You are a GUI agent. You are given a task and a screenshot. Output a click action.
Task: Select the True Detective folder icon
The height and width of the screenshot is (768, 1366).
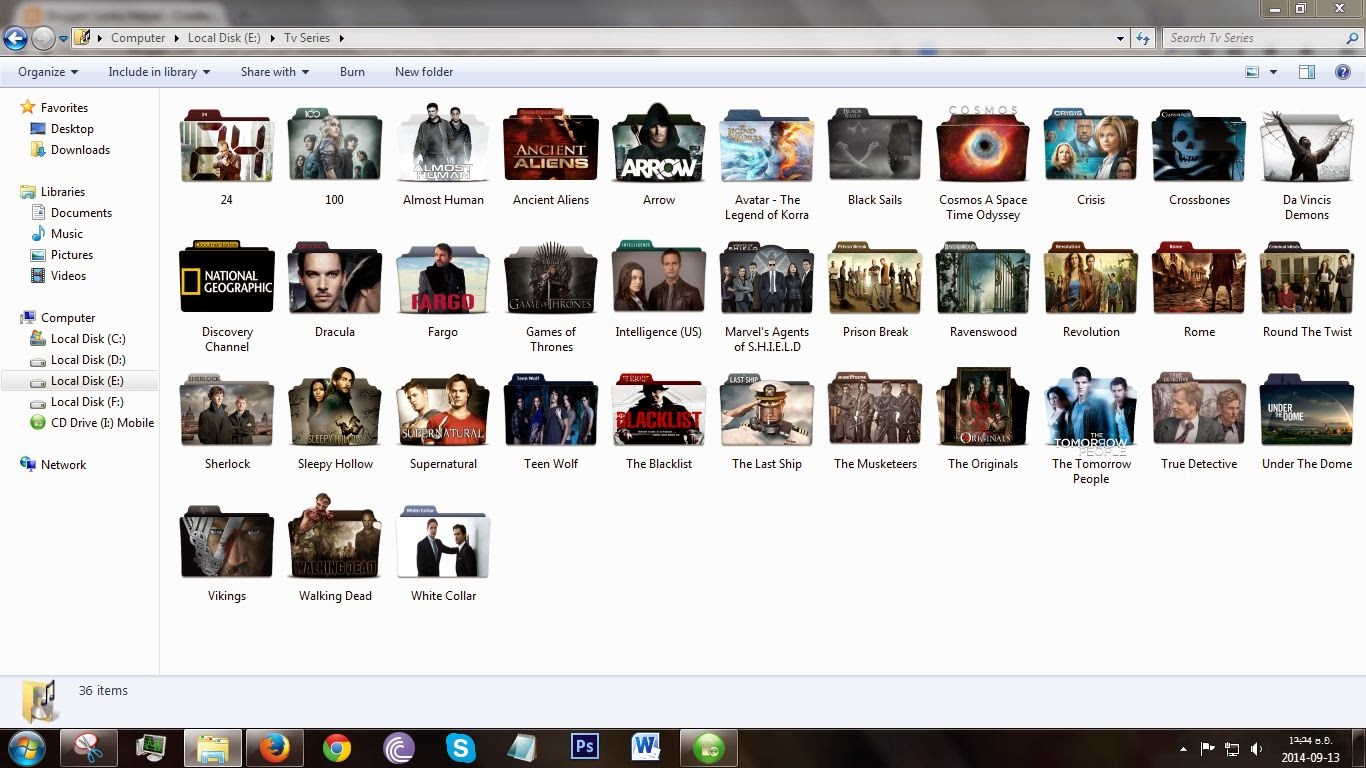click(1199, 411)
